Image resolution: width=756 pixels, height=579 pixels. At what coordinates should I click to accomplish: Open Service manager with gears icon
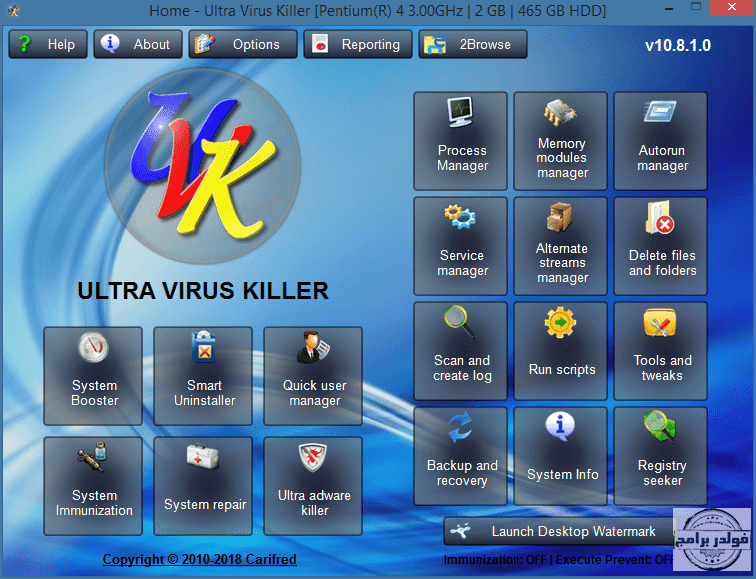point(460,246)
